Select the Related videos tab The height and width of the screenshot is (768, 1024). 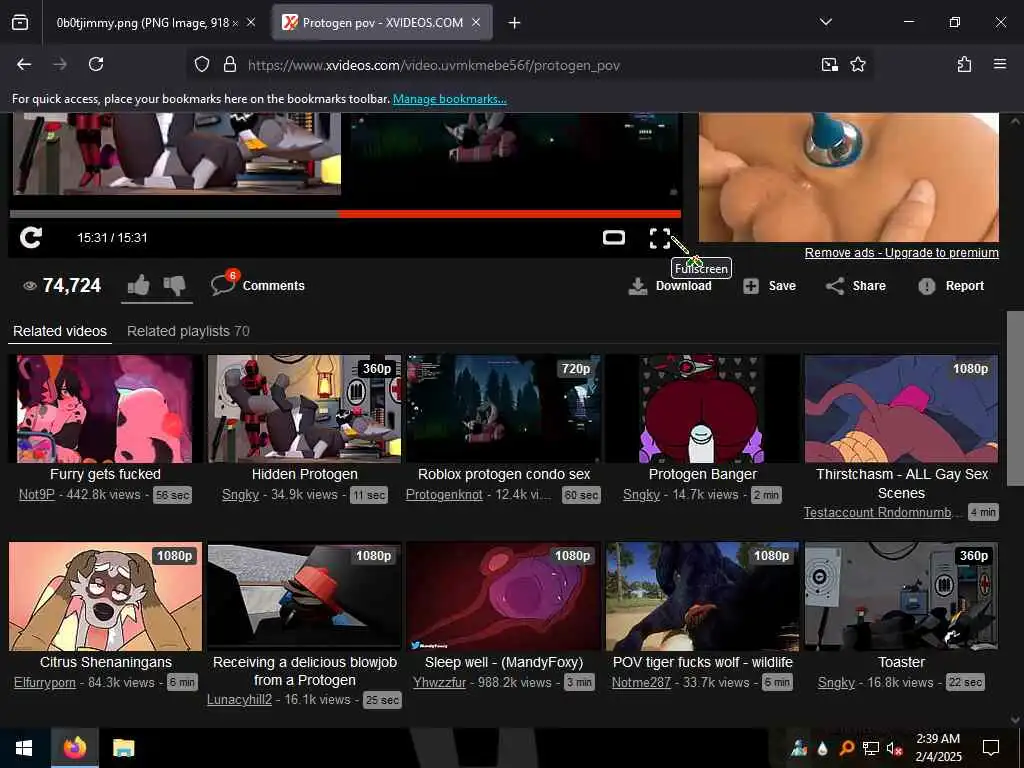[60, 331]
